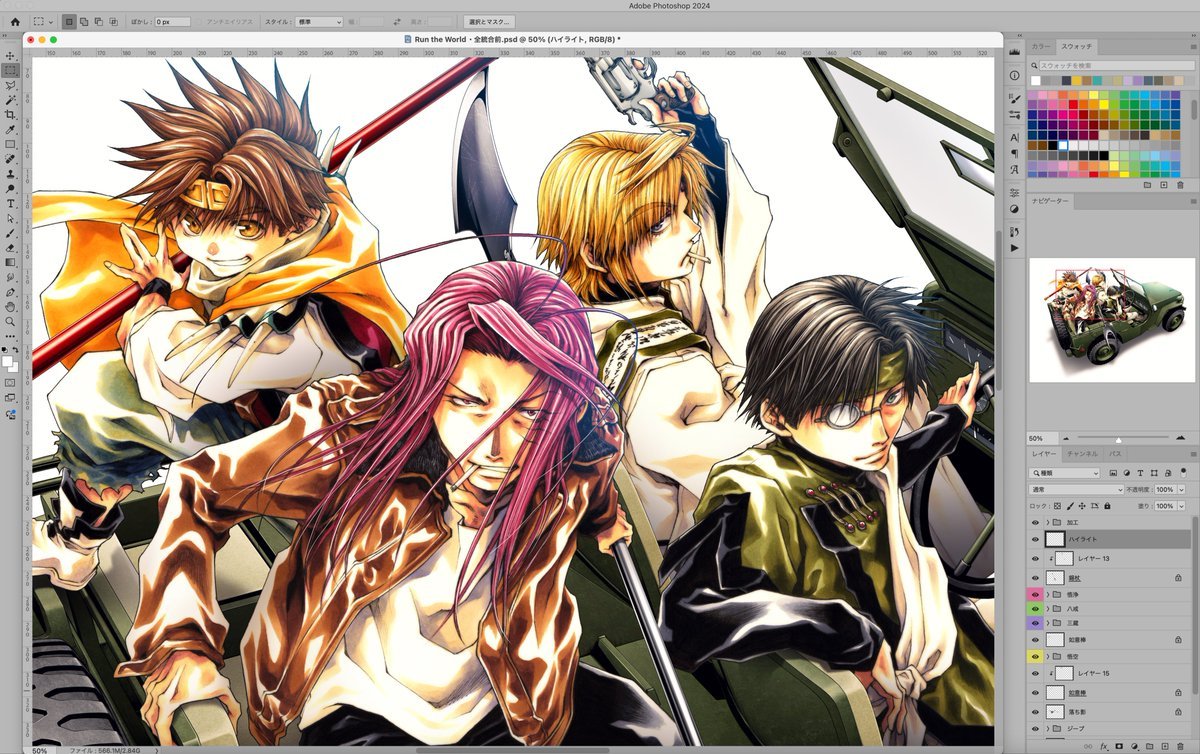The width and height of the screenshot is (1200, 754).
Task: Select the Move tool
Action: (10, 56)
